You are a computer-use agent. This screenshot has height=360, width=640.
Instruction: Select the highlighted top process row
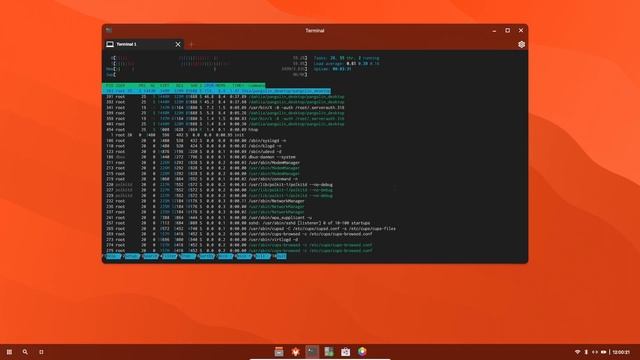[216, 91]
